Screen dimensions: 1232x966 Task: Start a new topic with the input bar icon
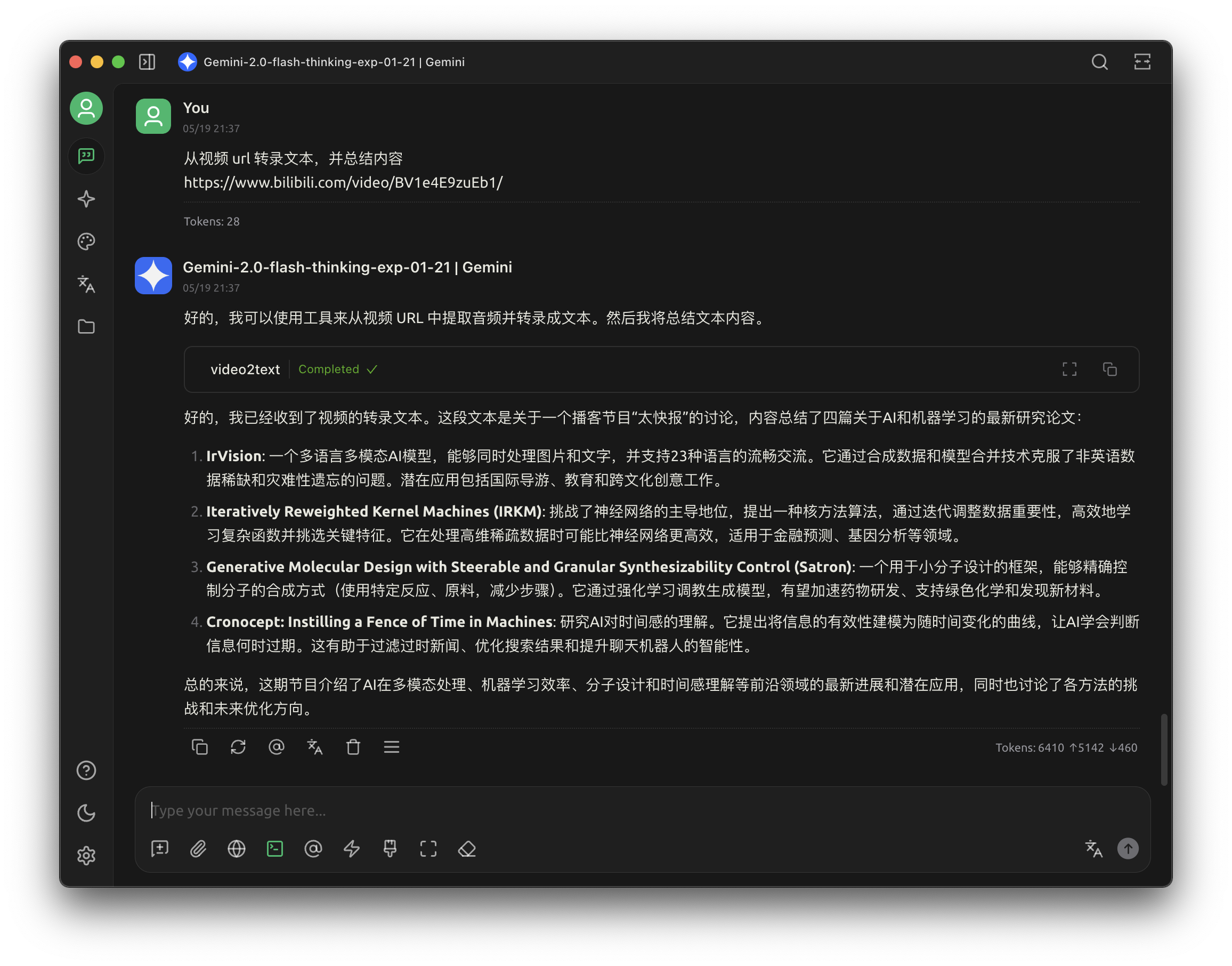(x=160, y=848)
